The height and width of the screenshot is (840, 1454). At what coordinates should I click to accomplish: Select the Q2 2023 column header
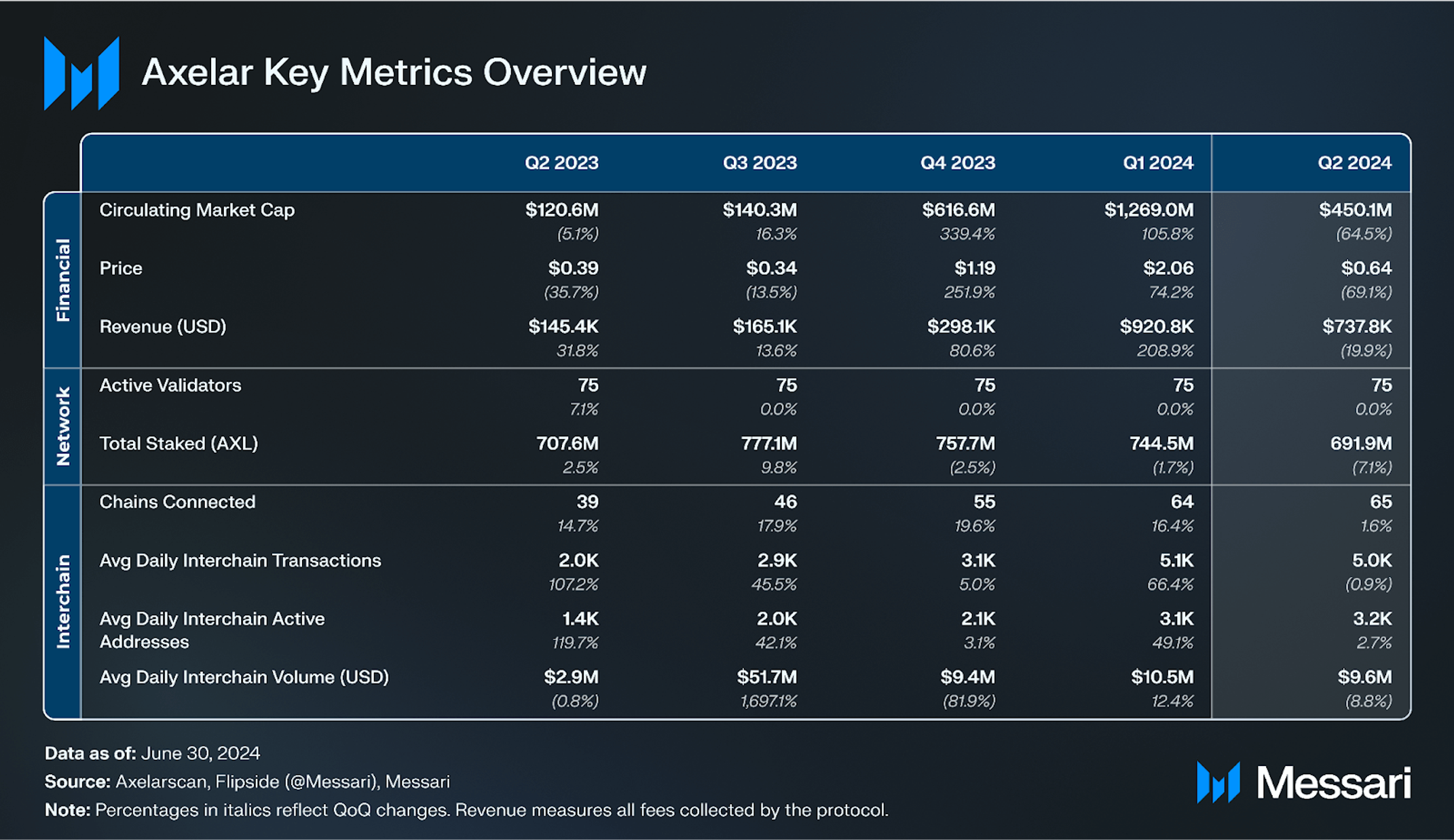(561, 163)
